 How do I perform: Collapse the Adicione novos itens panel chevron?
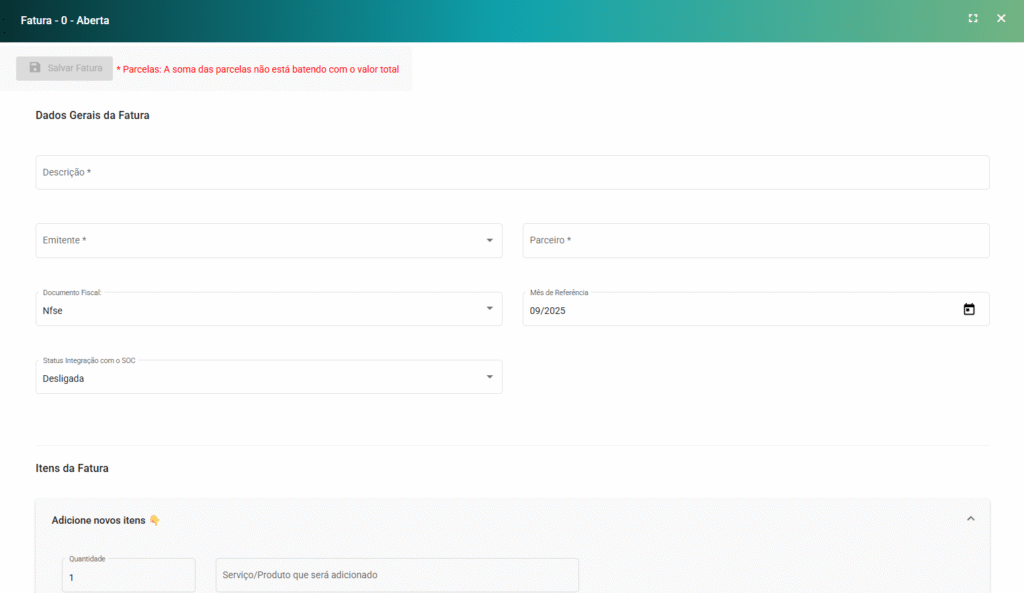click(969, 519)
